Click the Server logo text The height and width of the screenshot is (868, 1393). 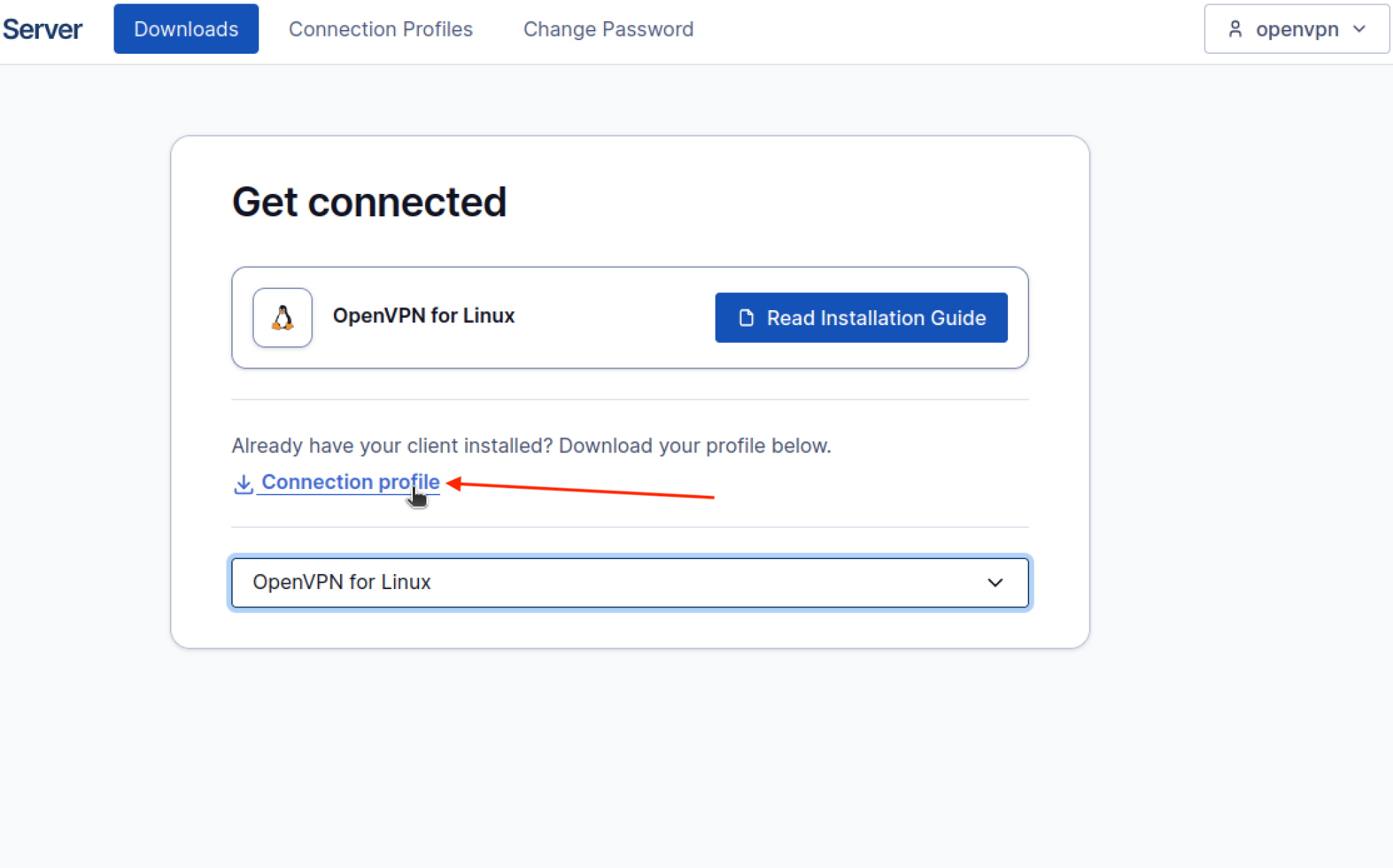(x=42, y=29)
